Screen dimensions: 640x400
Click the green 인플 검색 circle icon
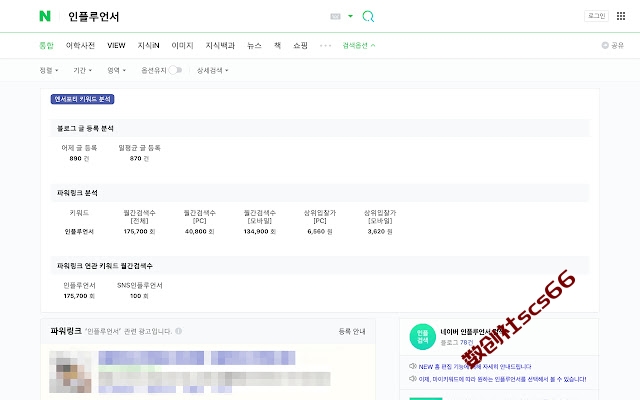pos(422,337)
